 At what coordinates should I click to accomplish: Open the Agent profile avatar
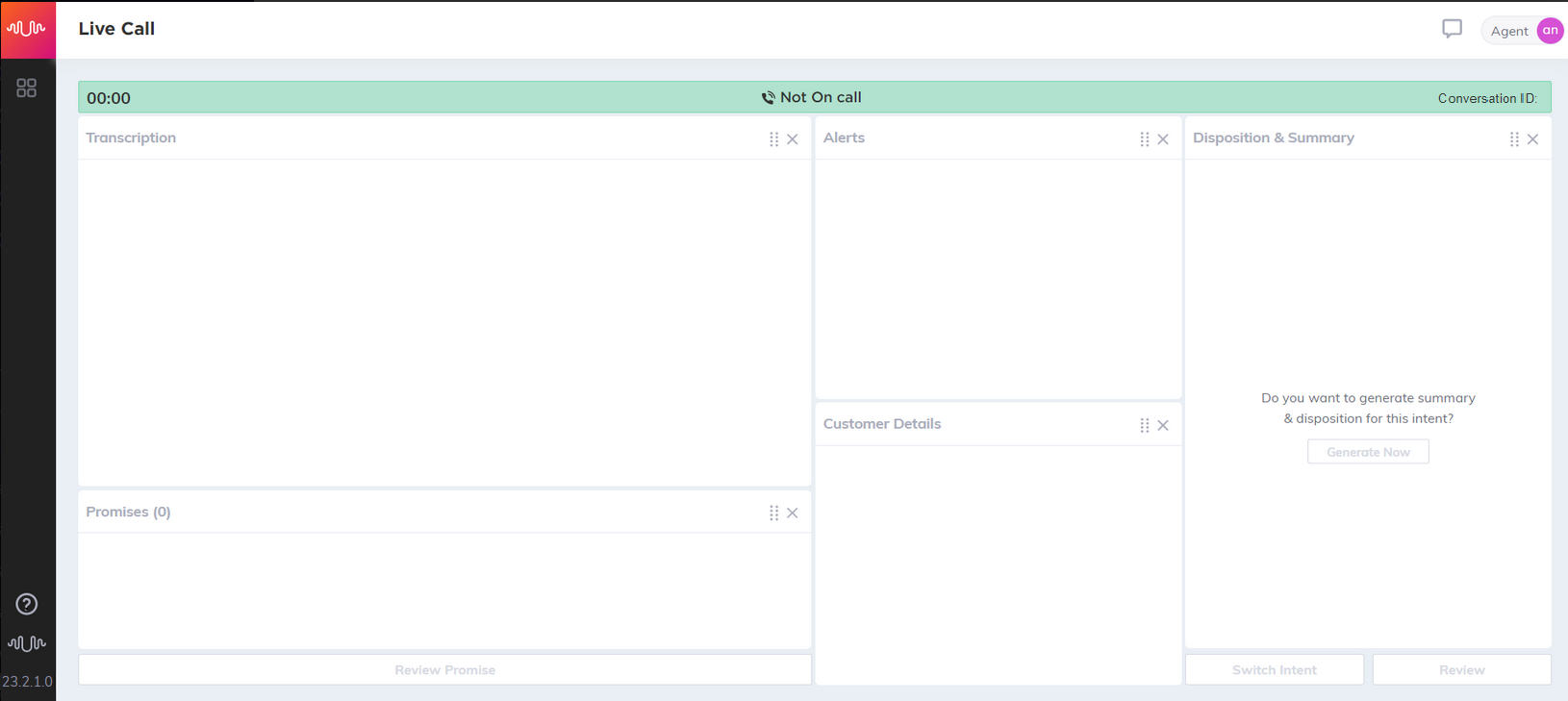pyautogui.click(x=1550, y=30)
